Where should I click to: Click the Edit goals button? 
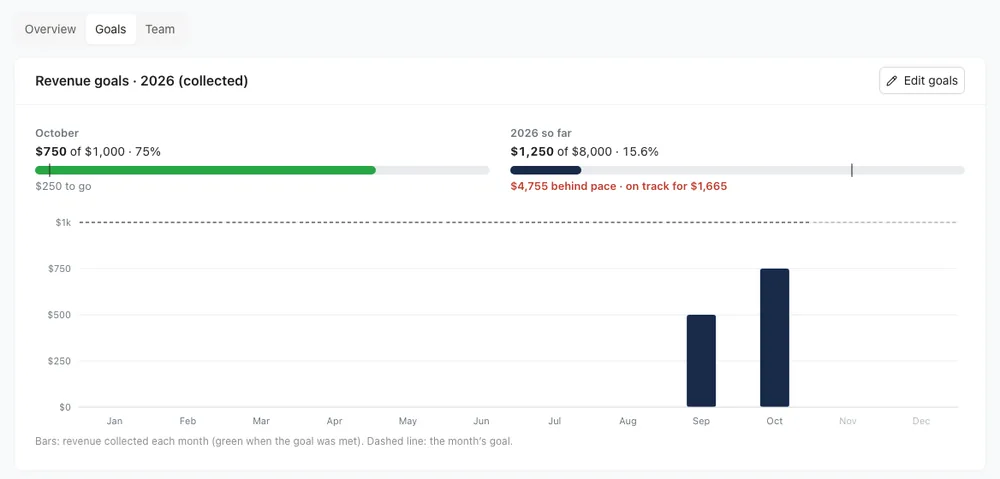point(922,81)
